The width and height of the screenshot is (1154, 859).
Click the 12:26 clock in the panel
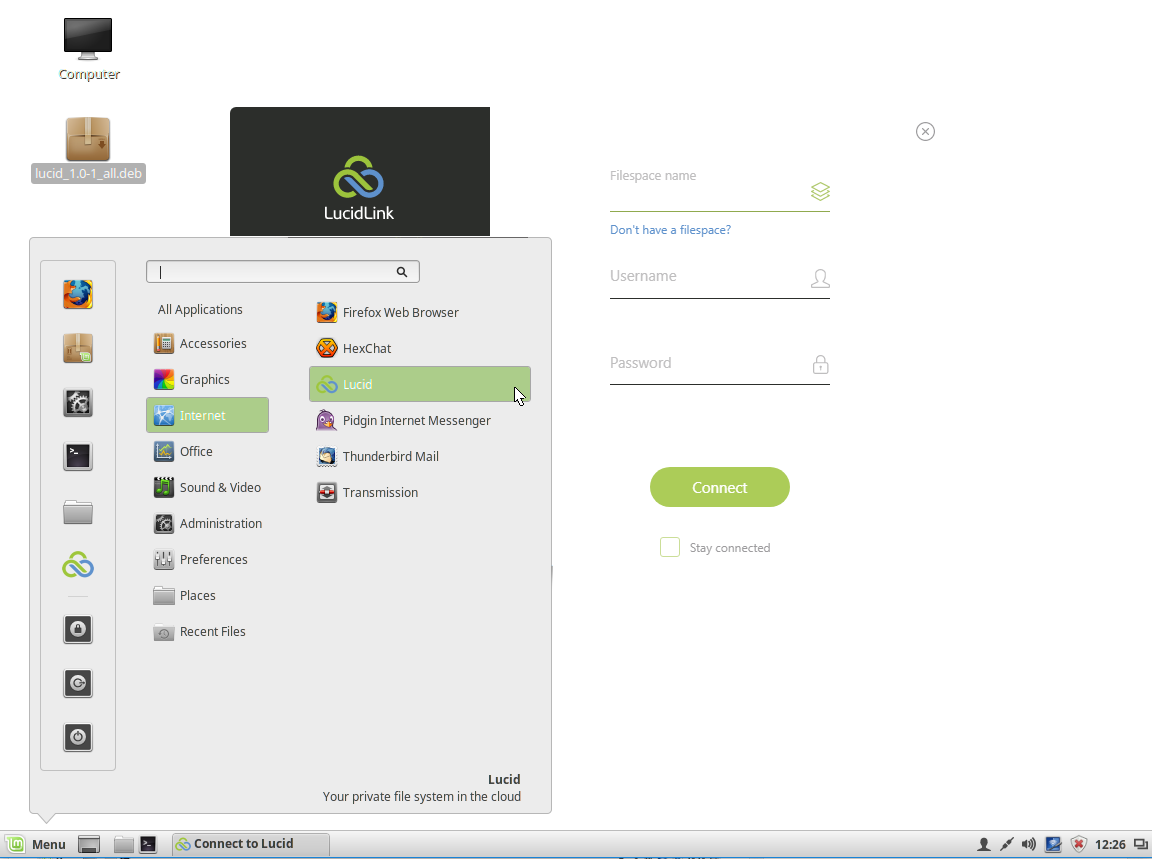1110,844
